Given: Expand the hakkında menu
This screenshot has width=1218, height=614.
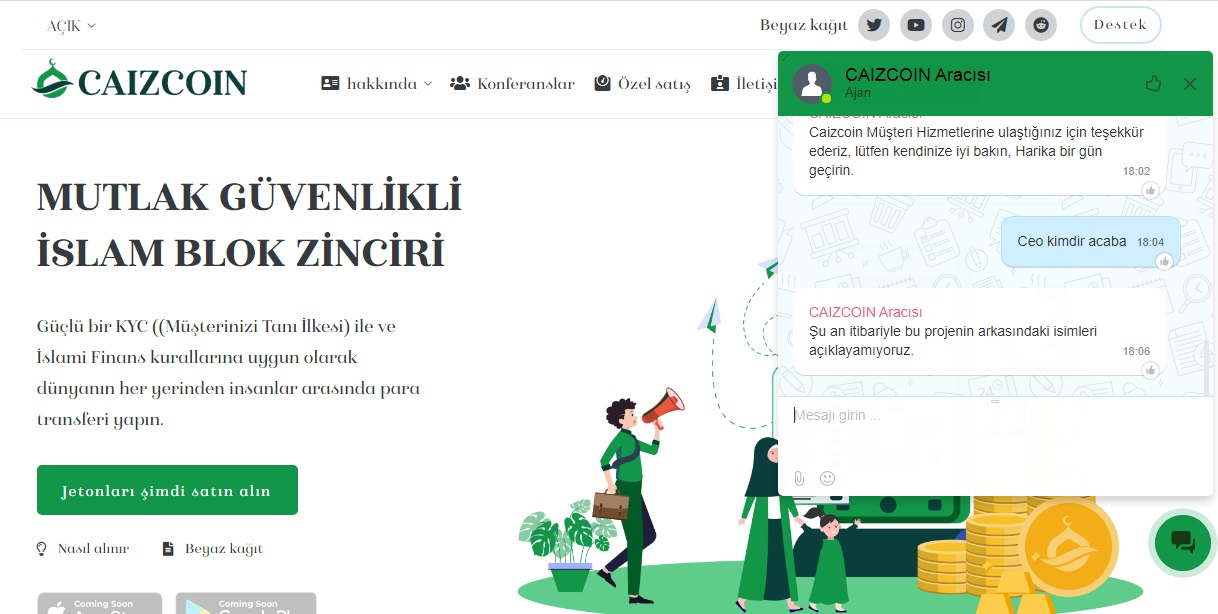Looking at the screenshot, I should 376,84.
